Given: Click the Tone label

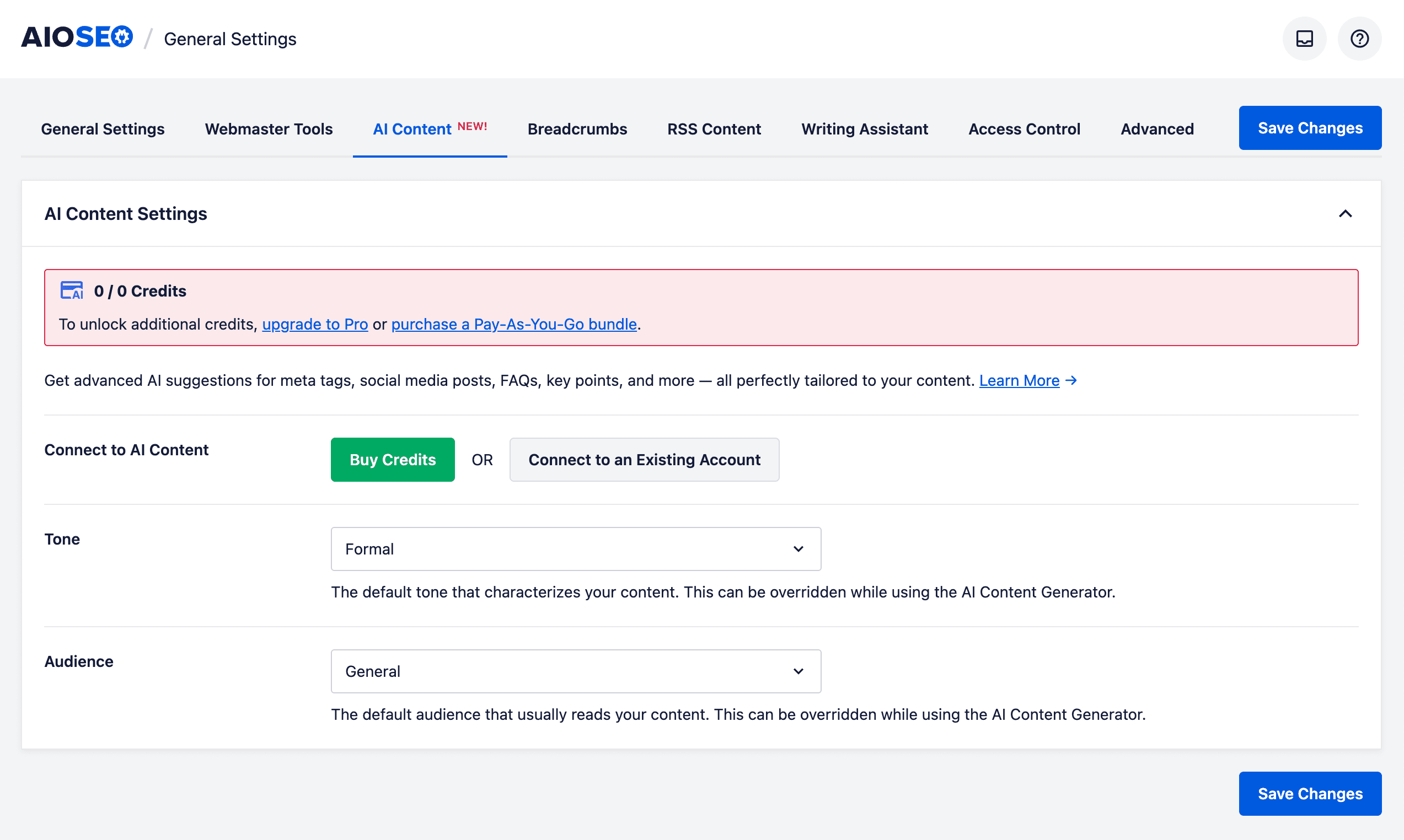Looking at the screenshot, I should tap(62, 540).
